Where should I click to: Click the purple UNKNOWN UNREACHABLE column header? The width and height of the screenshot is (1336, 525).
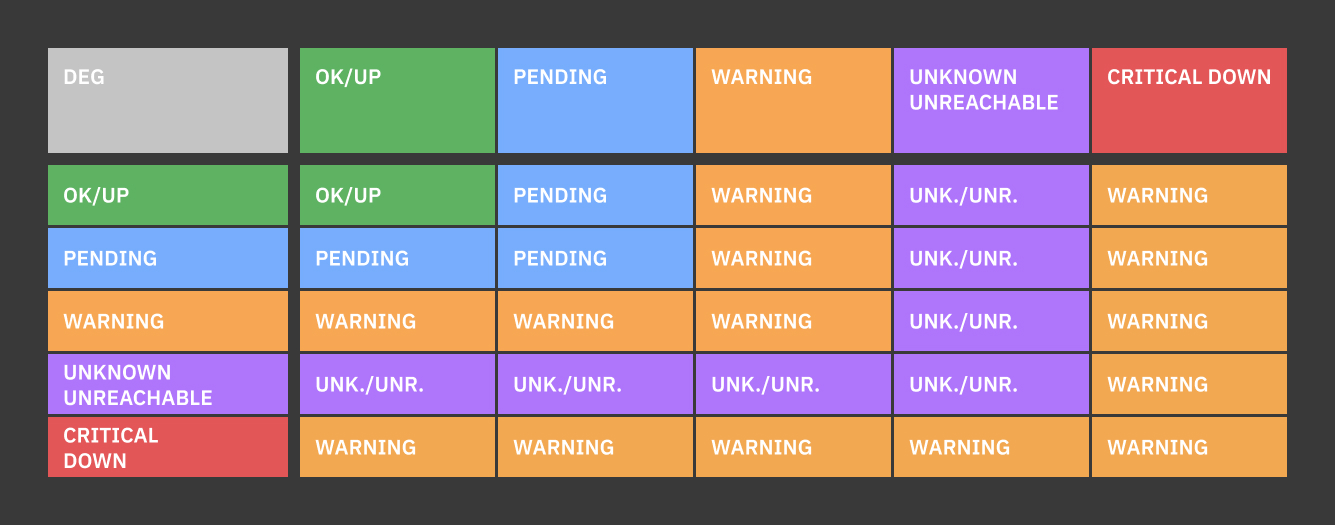pyautogui.click(x=991, y=100)
